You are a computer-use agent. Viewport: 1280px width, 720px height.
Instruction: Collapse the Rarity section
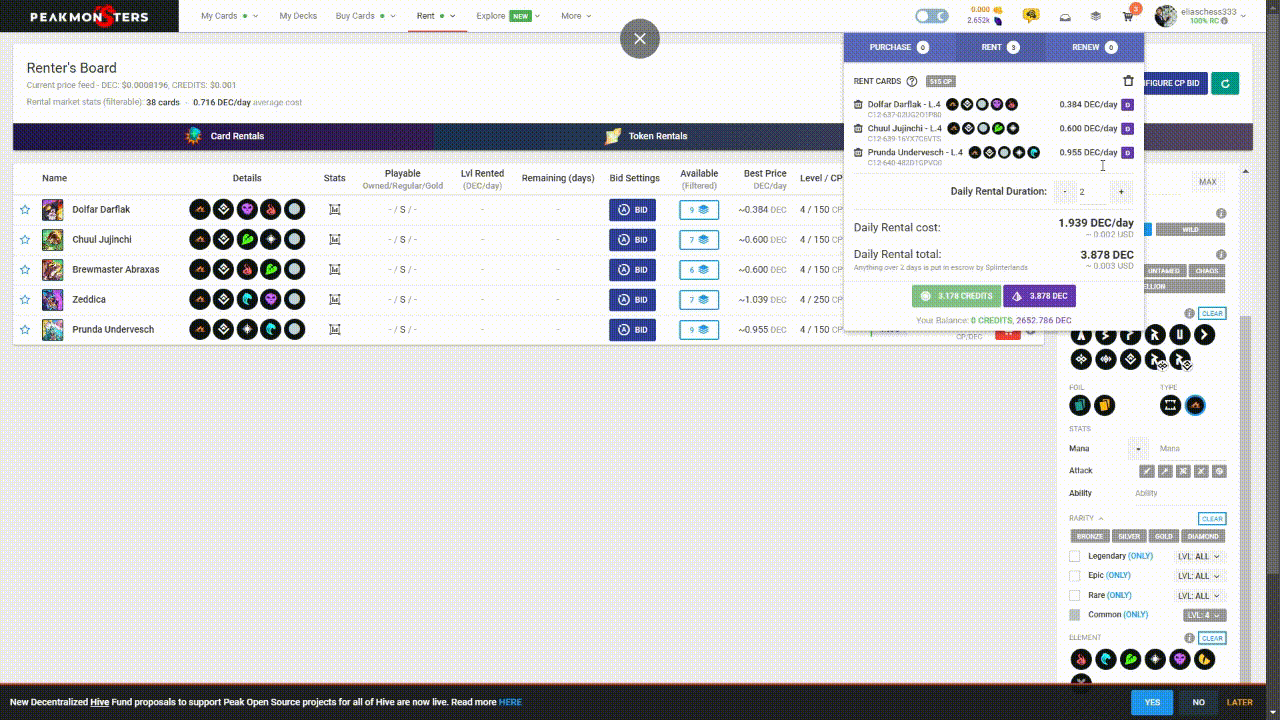coord(1086,518)
